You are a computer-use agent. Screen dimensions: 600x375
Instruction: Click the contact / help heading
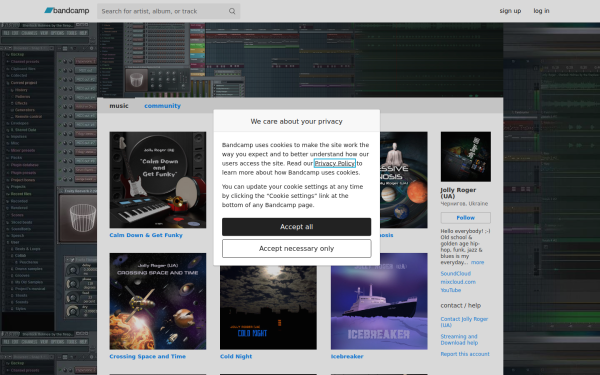(x=461, y=305)
